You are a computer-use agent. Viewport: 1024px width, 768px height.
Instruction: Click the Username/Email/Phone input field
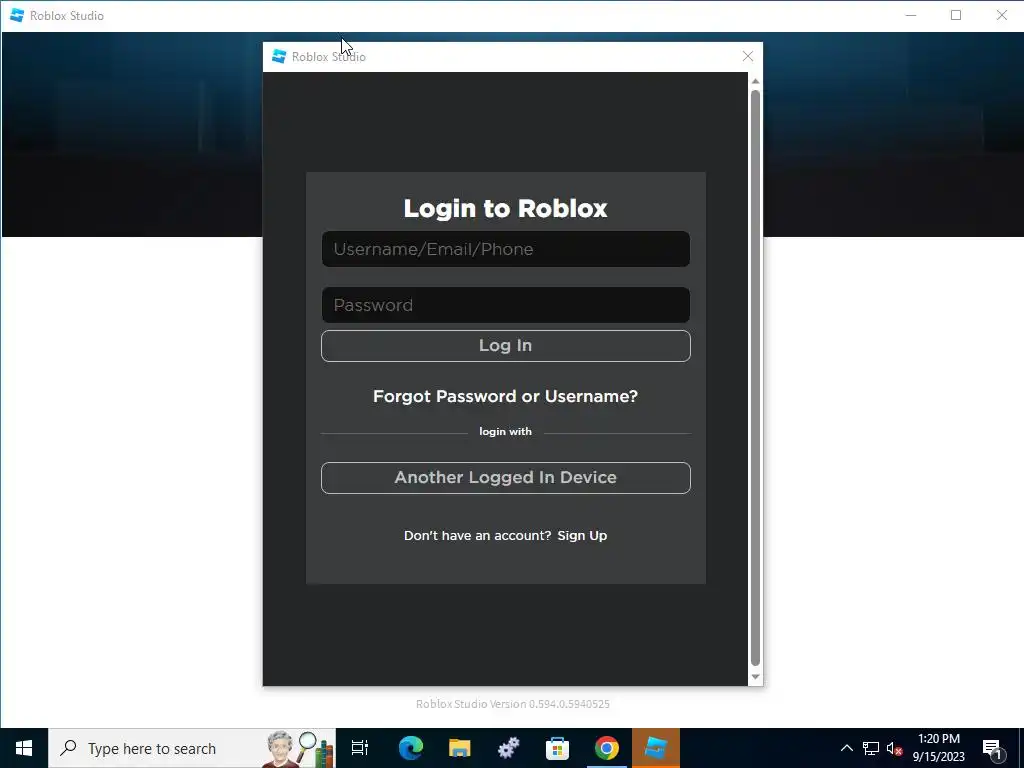tap(505, 249)
